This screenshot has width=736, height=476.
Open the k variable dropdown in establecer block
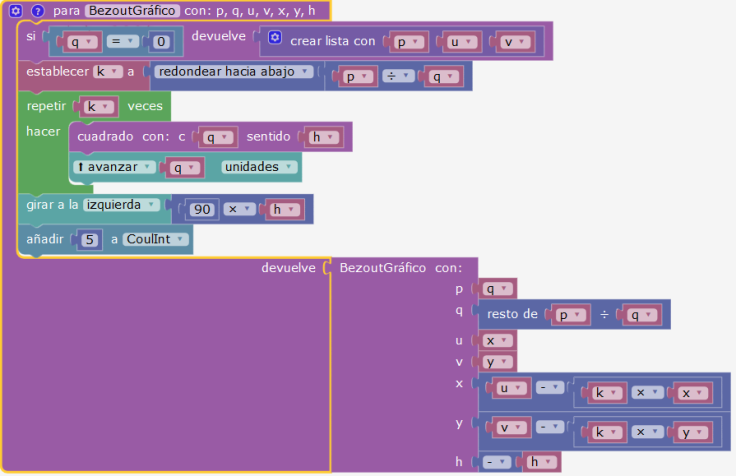tap(108, 71)
